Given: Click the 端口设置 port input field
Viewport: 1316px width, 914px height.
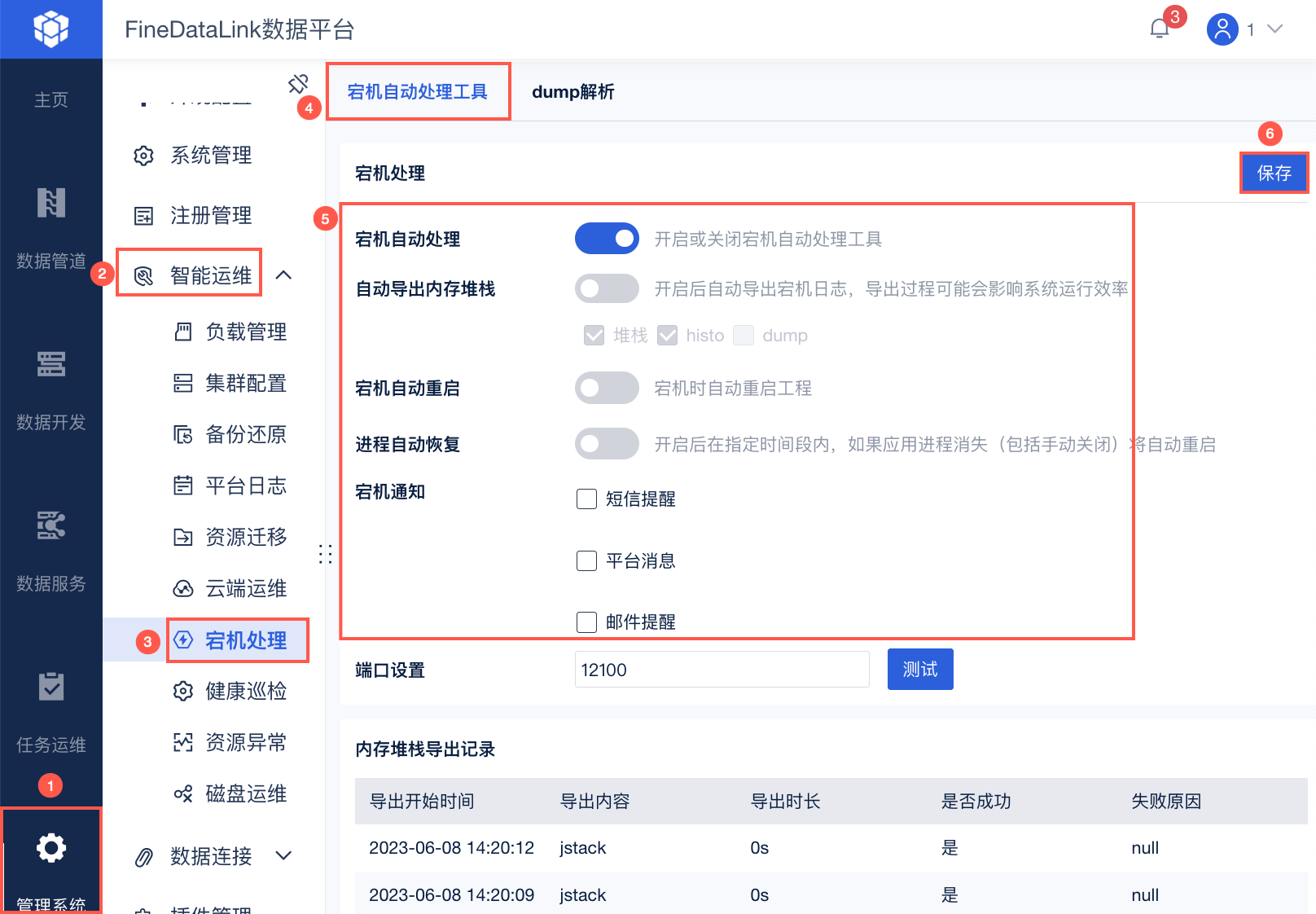Looking at the screenshot, I should pos(722,670).
